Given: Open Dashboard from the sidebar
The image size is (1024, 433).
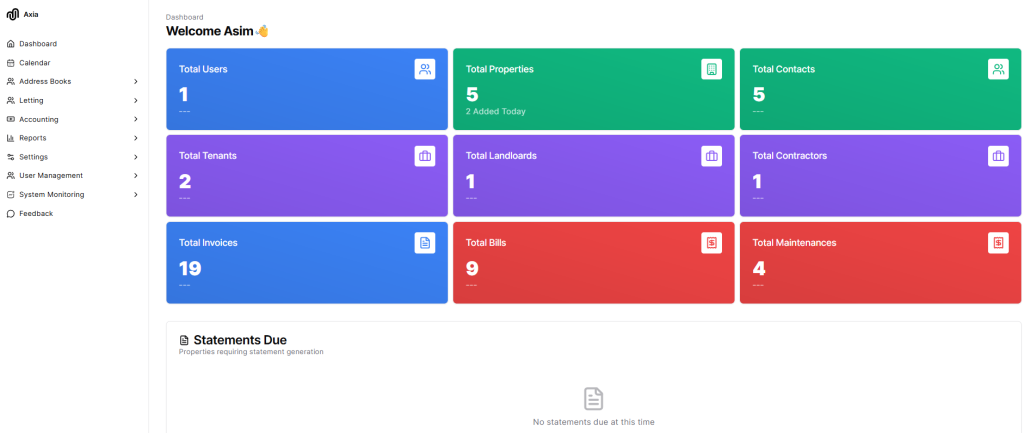Looking at the screenshot, I should coord(38,44).
